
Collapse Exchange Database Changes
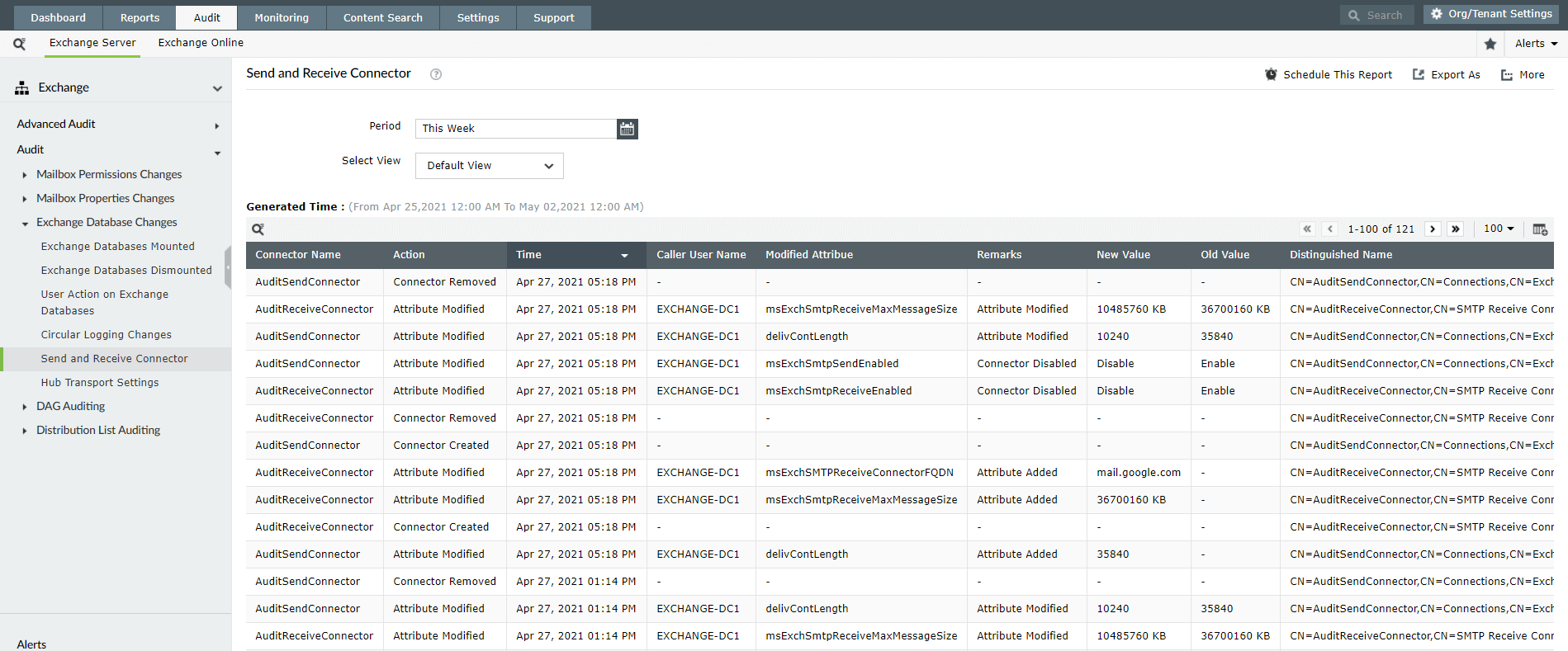25,224
